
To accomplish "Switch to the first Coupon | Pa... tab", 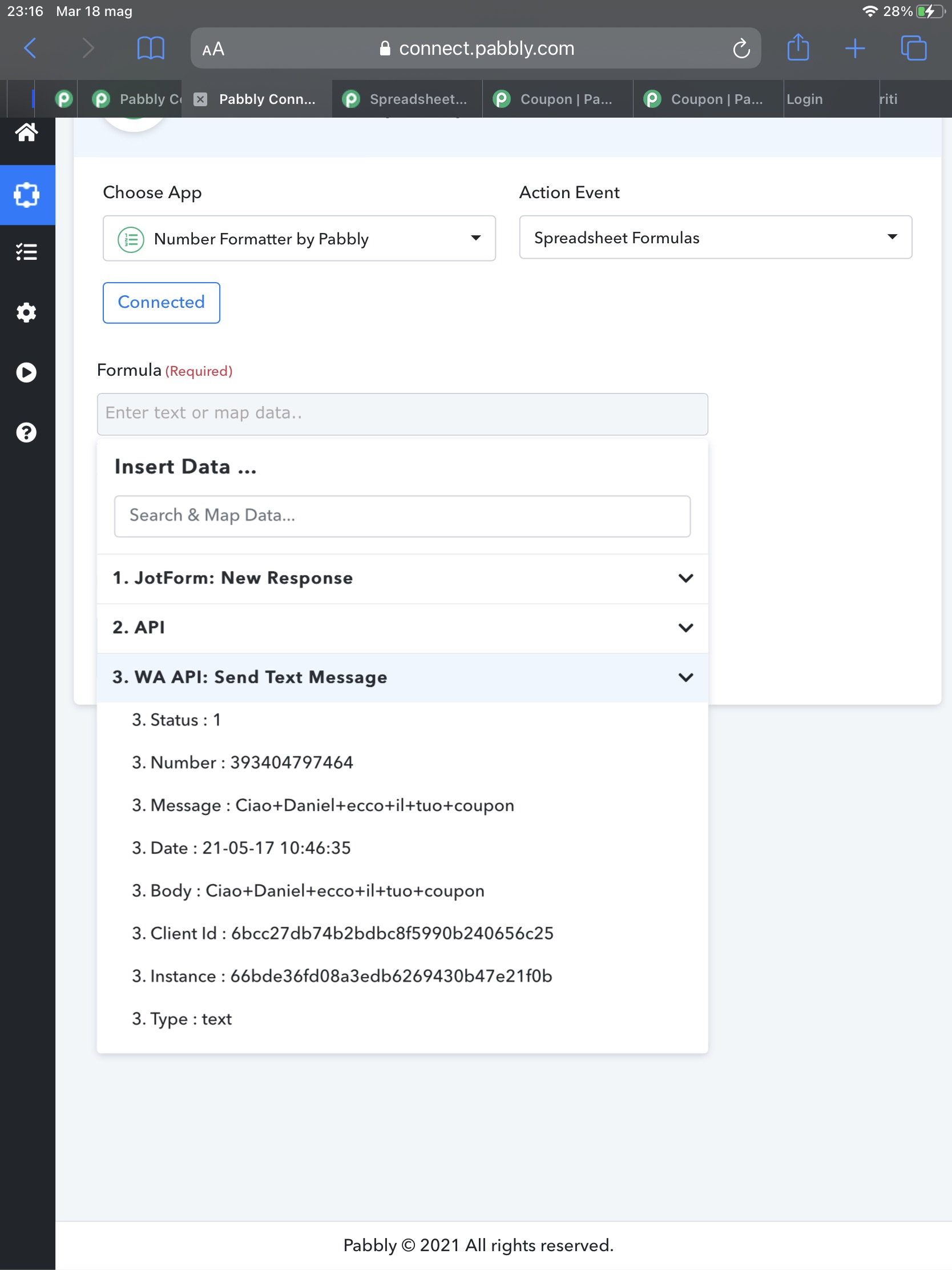I will [558, 99].
